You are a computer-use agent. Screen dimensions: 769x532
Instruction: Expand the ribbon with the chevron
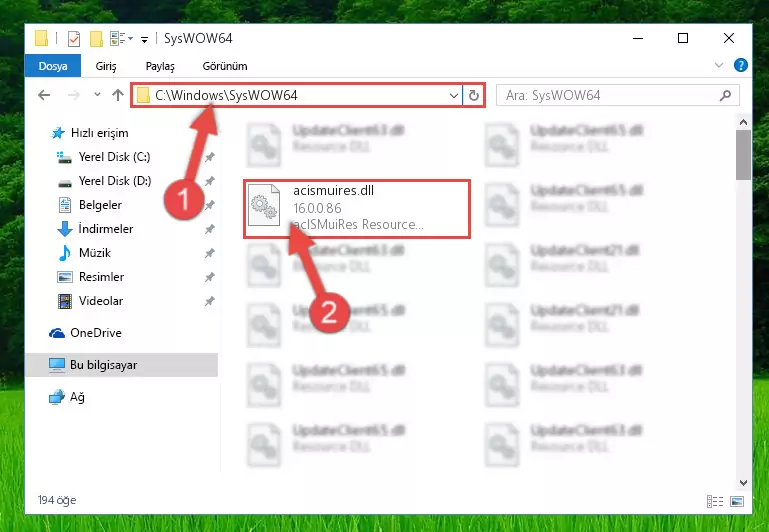click(719, 65)
